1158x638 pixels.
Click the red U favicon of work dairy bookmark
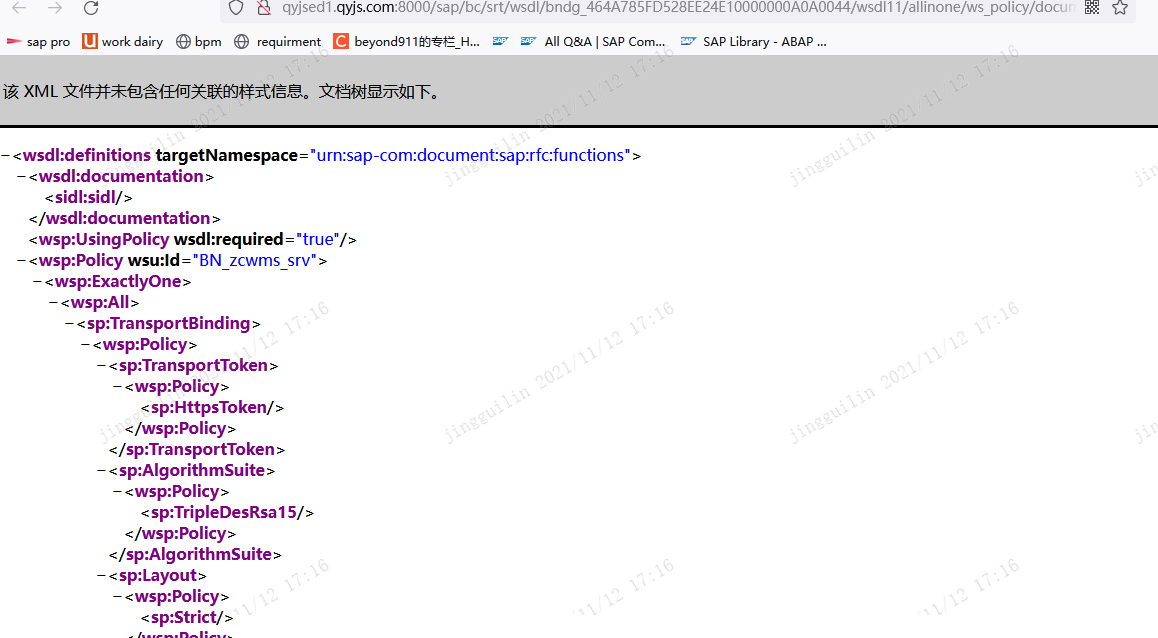click(x=91, y=41)
